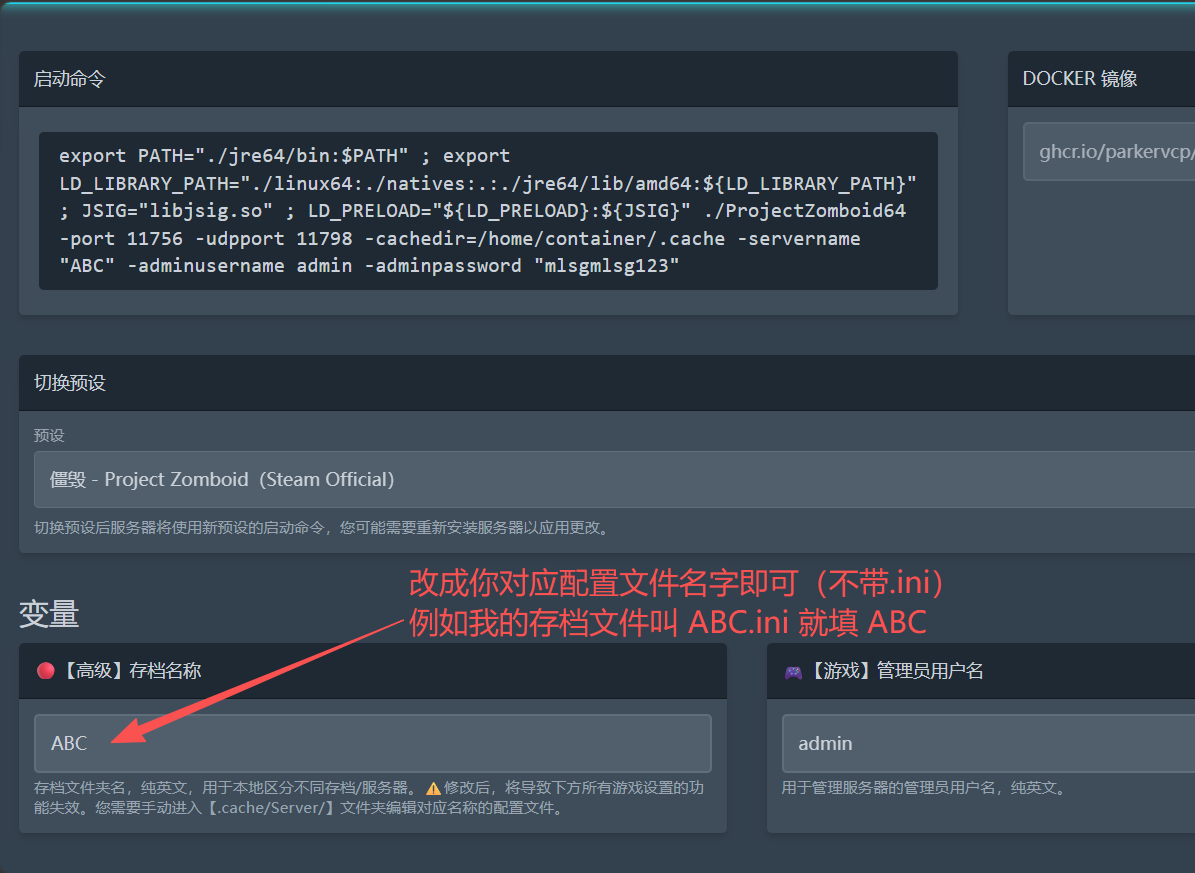Click the description 用于管理服务器的管理员用户名
1195x873 pixels.
click(x=926, y=788)
